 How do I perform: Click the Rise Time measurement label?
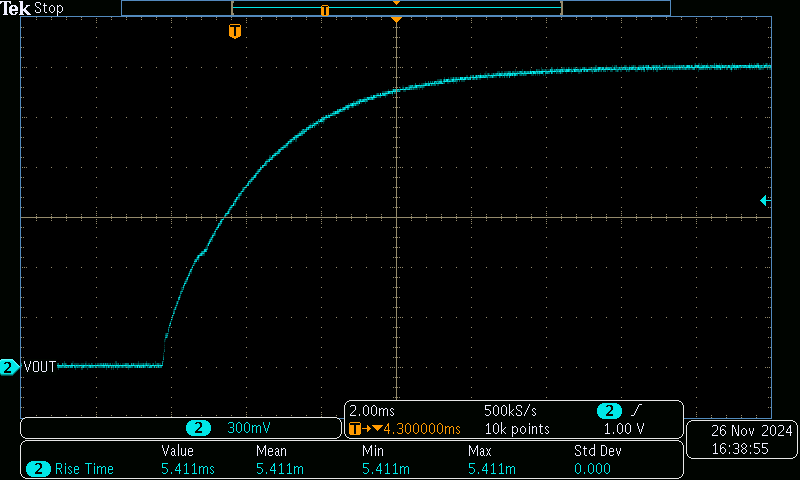coord(84,469)
